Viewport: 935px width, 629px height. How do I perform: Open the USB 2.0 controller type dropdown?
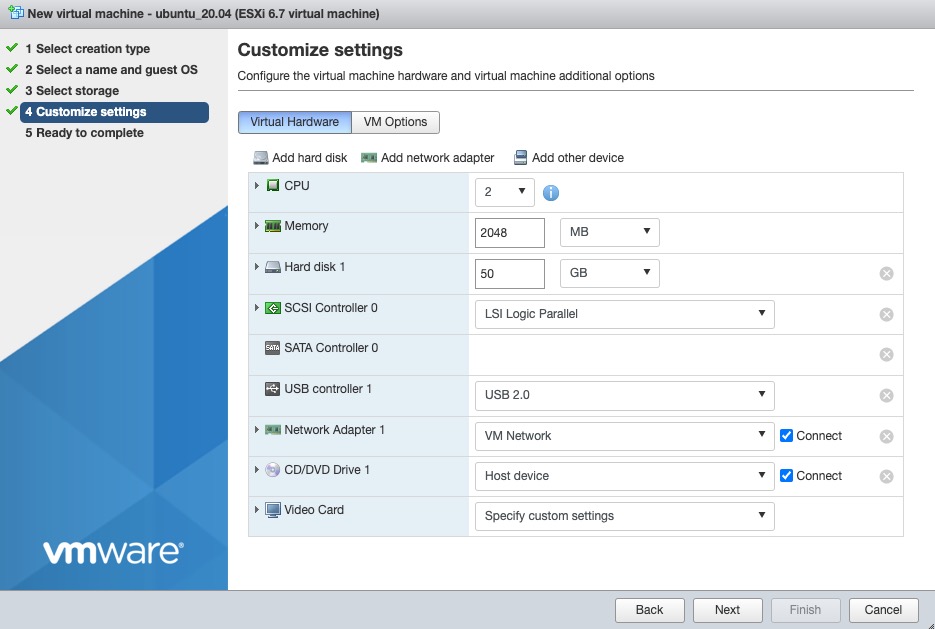(x=624, y=395)
